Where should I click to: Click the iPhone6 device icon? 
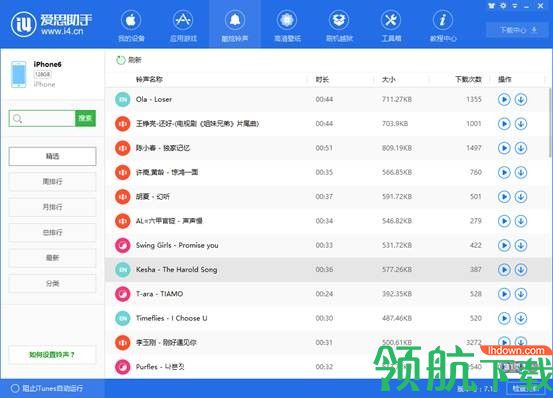(x=19, y=74)
